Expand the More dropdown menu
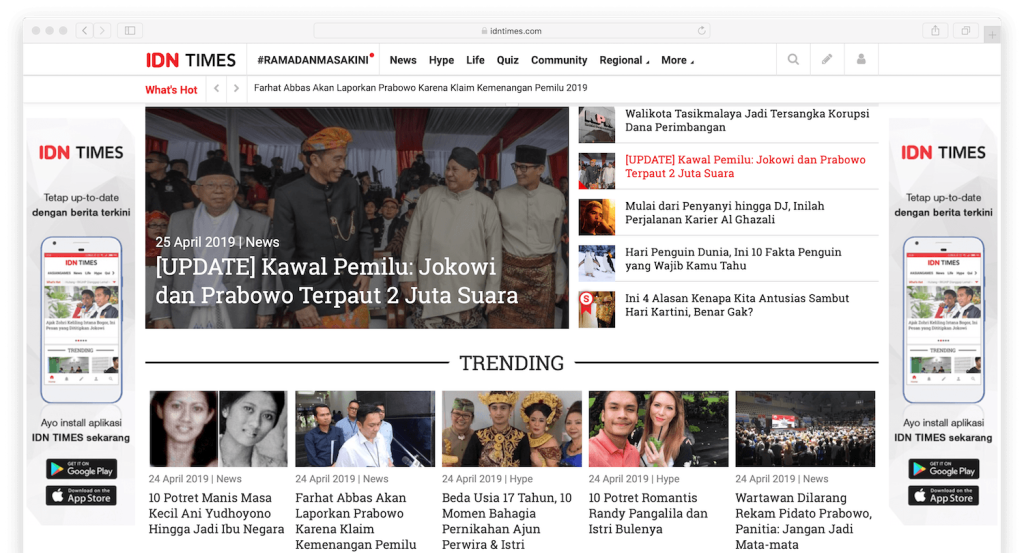Viewport: 1024px width, 553px height. (x=677, y=60)
